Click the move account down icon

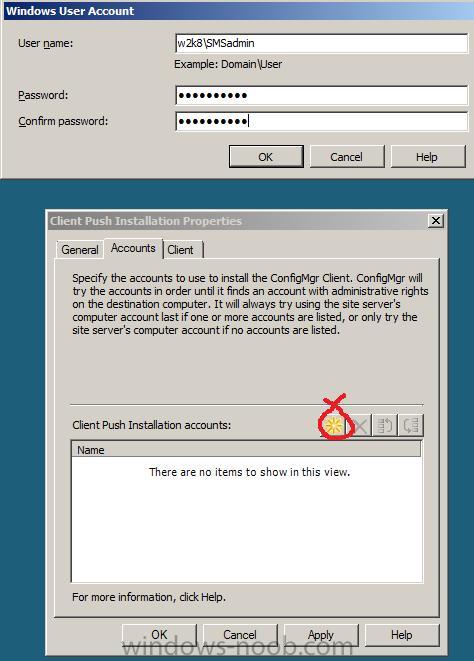[x=411, y=426]
